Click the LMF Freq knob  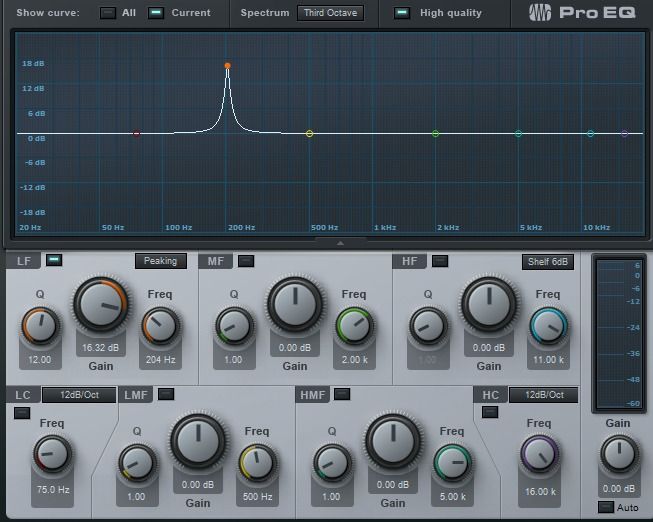tap(257, 463)
